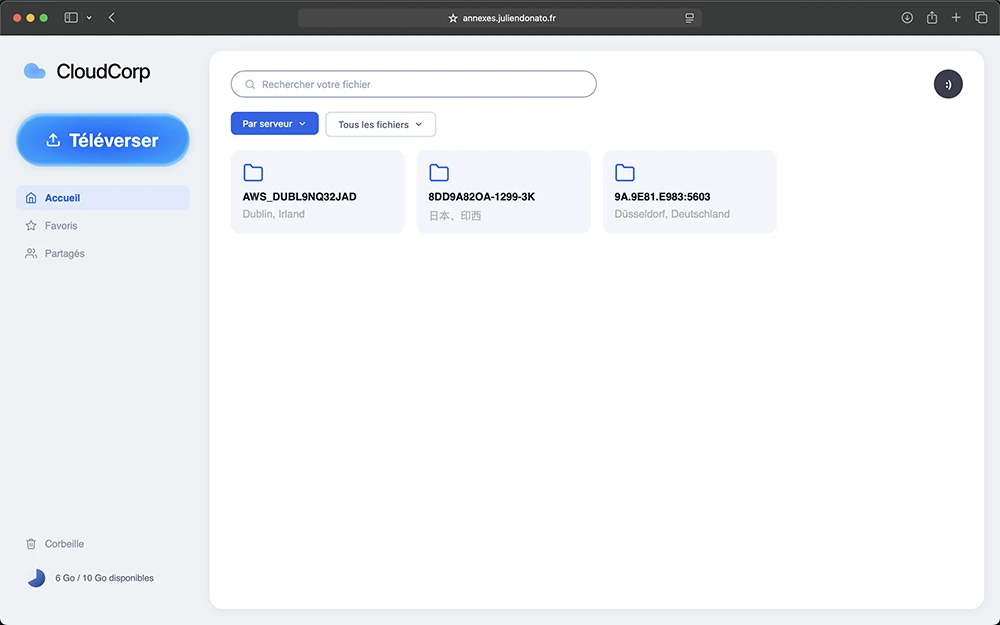Click the Téléverser upload button

coord(103,140)
